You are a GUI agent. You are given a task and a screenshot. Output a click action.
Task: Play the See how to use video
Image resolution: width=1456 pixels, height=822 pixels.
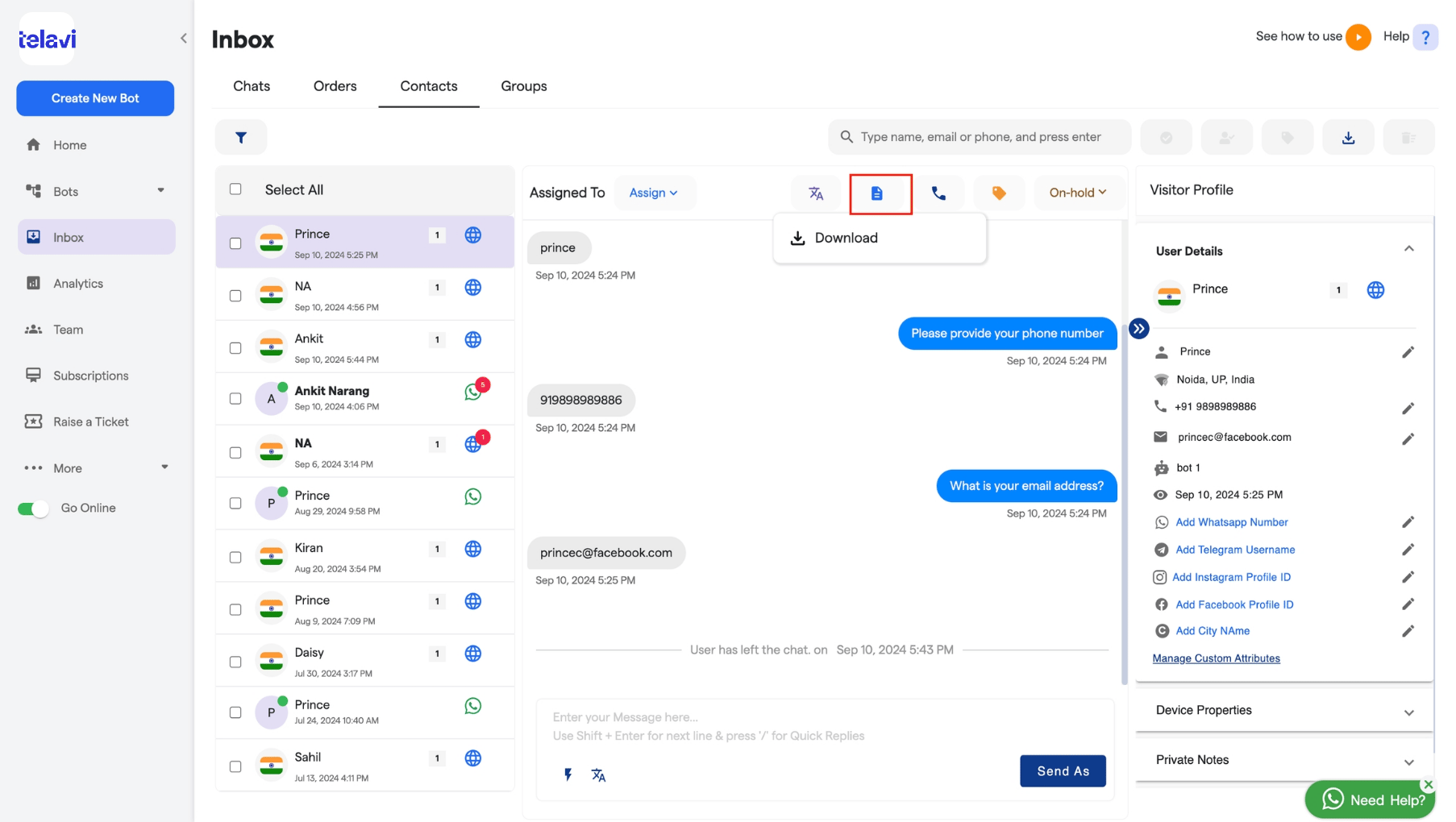[x=1358, y=37]
